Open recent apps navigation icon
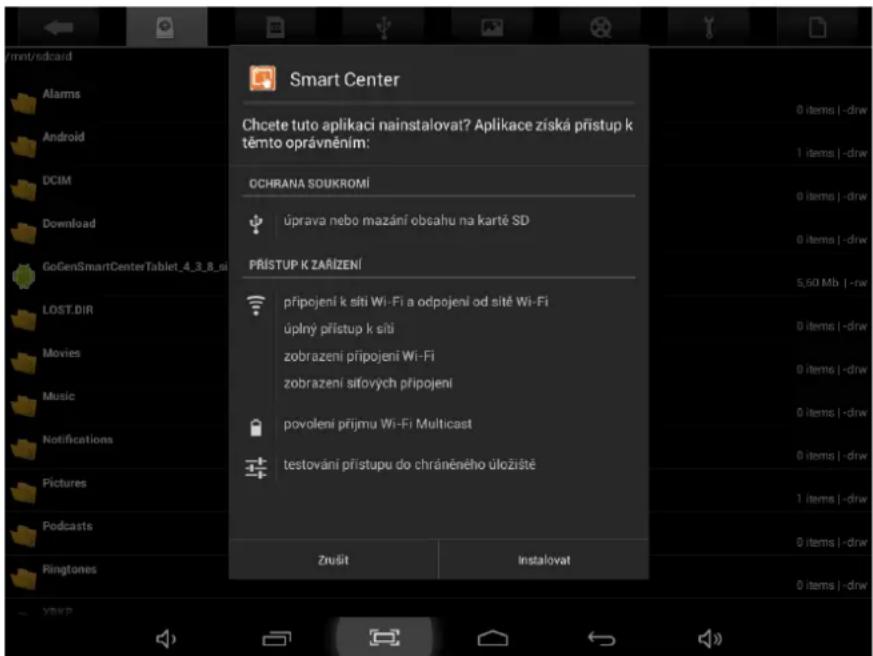 277,638
